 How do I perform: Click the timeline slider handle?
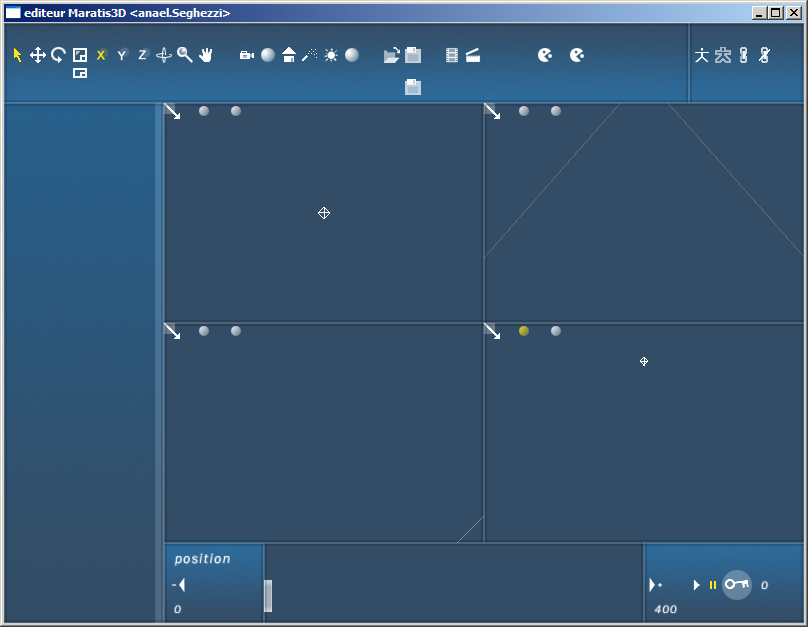click(x=268, y=596)
